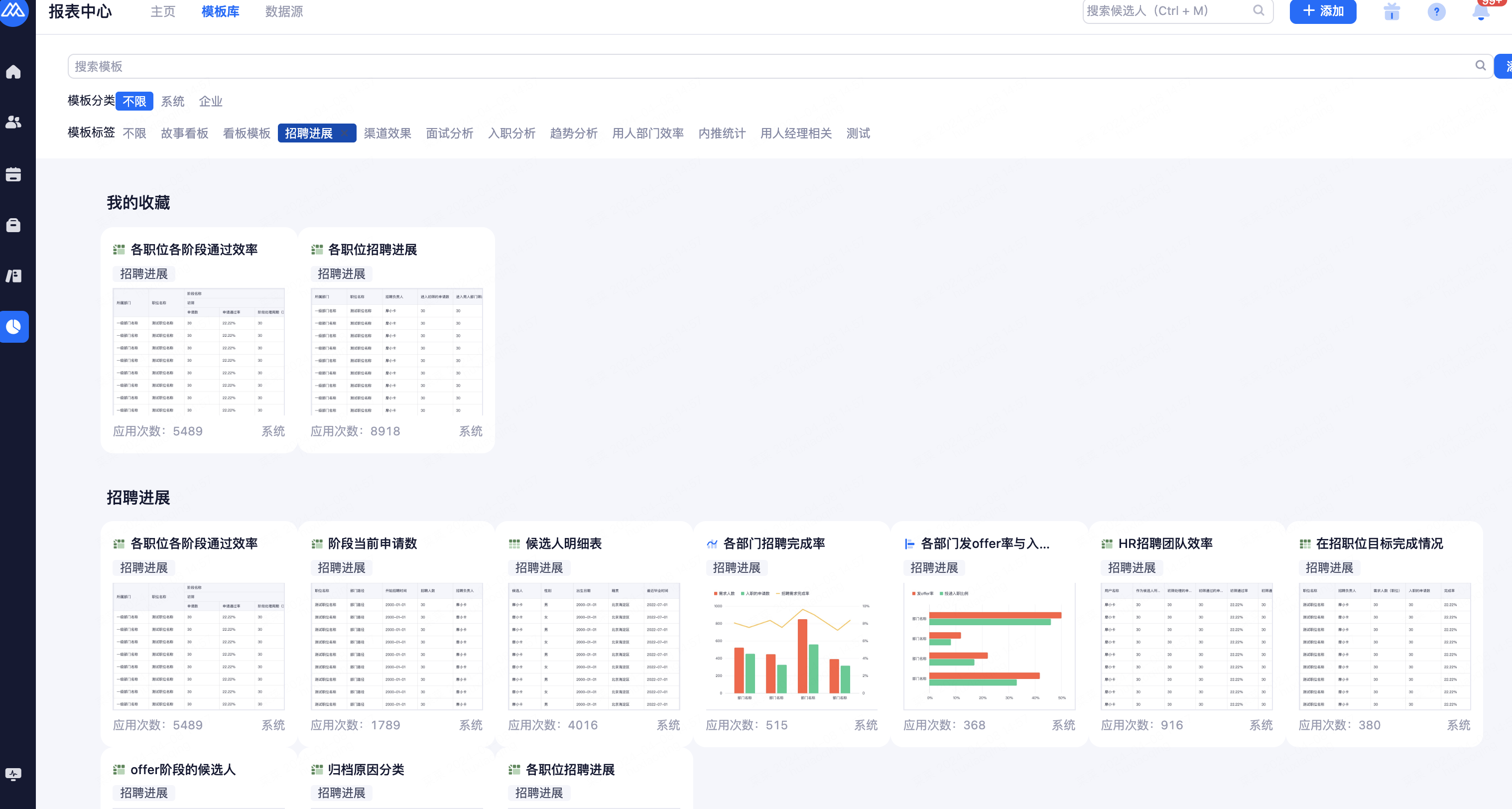The height and width of the screenshot is (809, 1512).
Task: Open the monitor icon at the sidebar bottom
Action: [x=13, y=774]
